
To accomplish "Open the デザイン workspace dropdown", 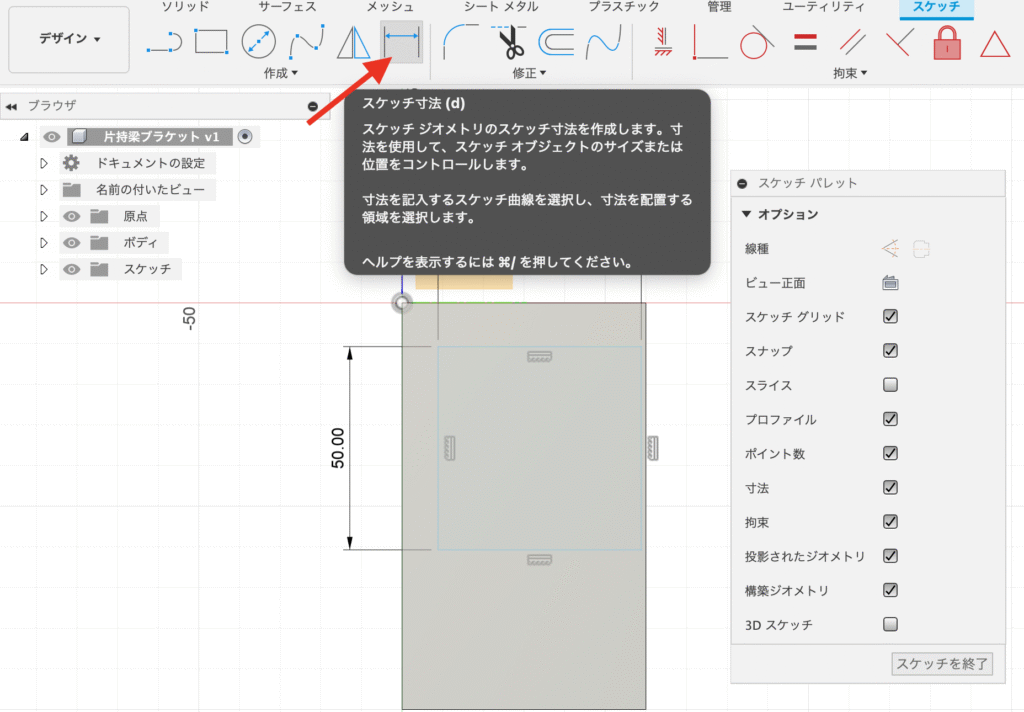I will coord(69,39).
